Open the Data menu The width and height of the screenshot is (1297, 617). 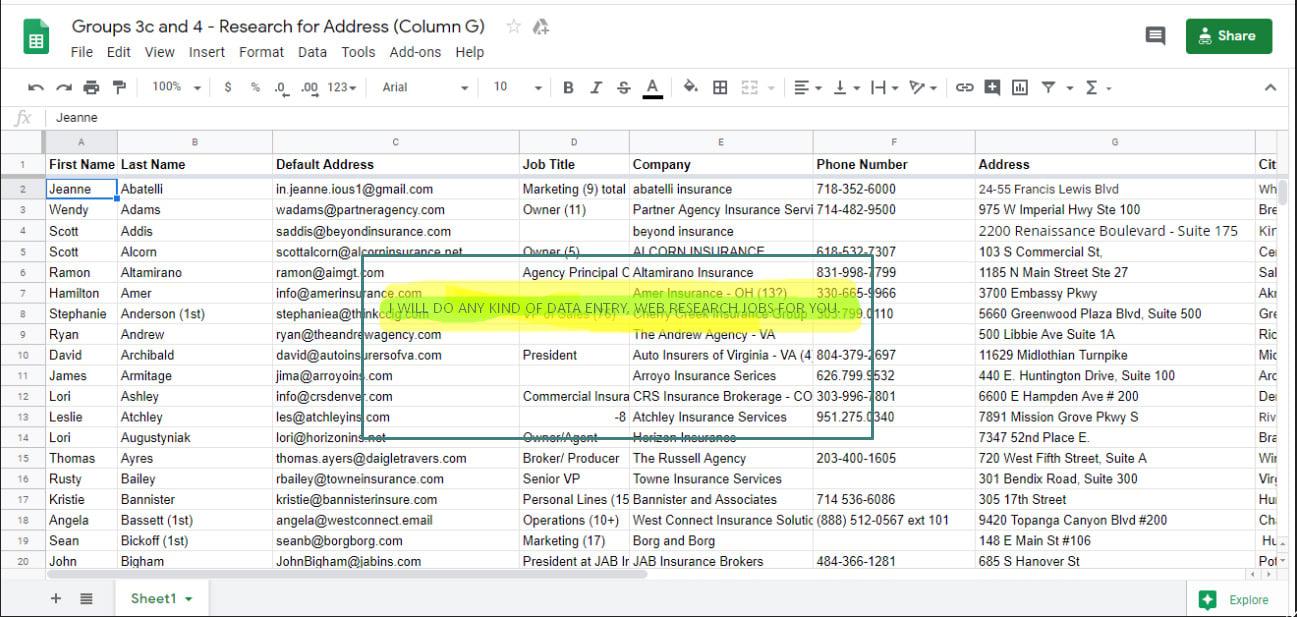pos(312,52)
